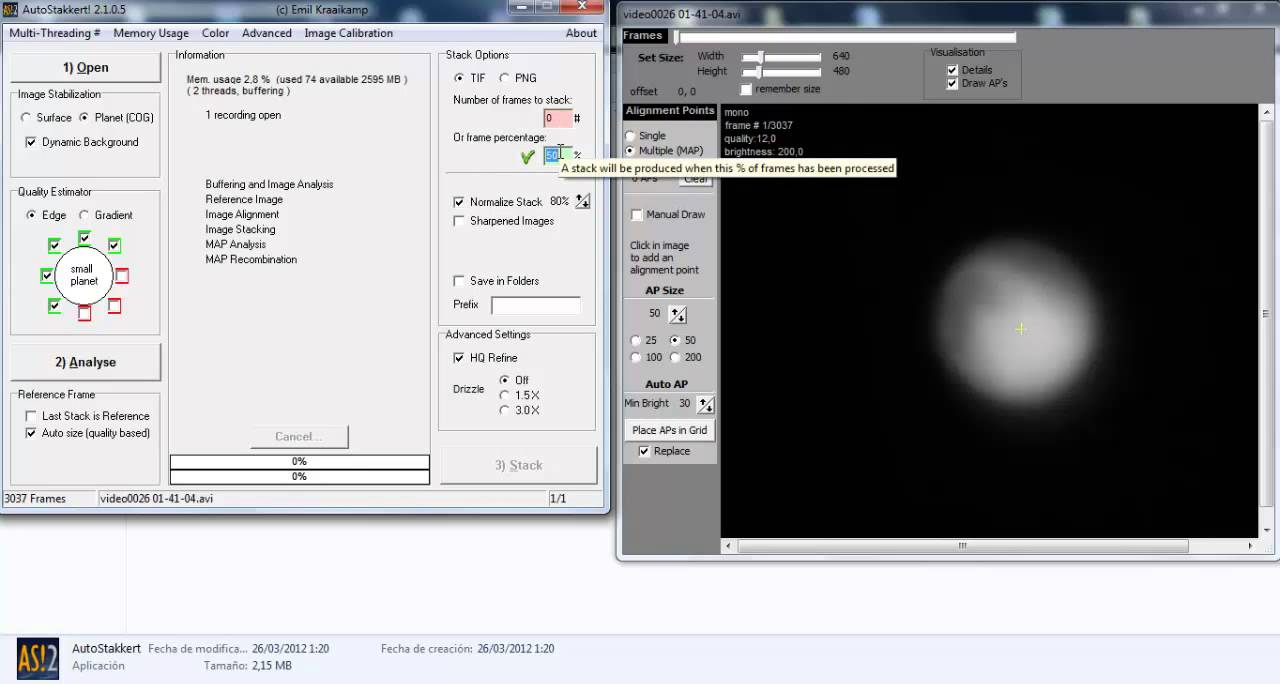Adjust the Min Bright stepper arrows
The height and width of the screenshot is (684, 1280).
[706, 404]
